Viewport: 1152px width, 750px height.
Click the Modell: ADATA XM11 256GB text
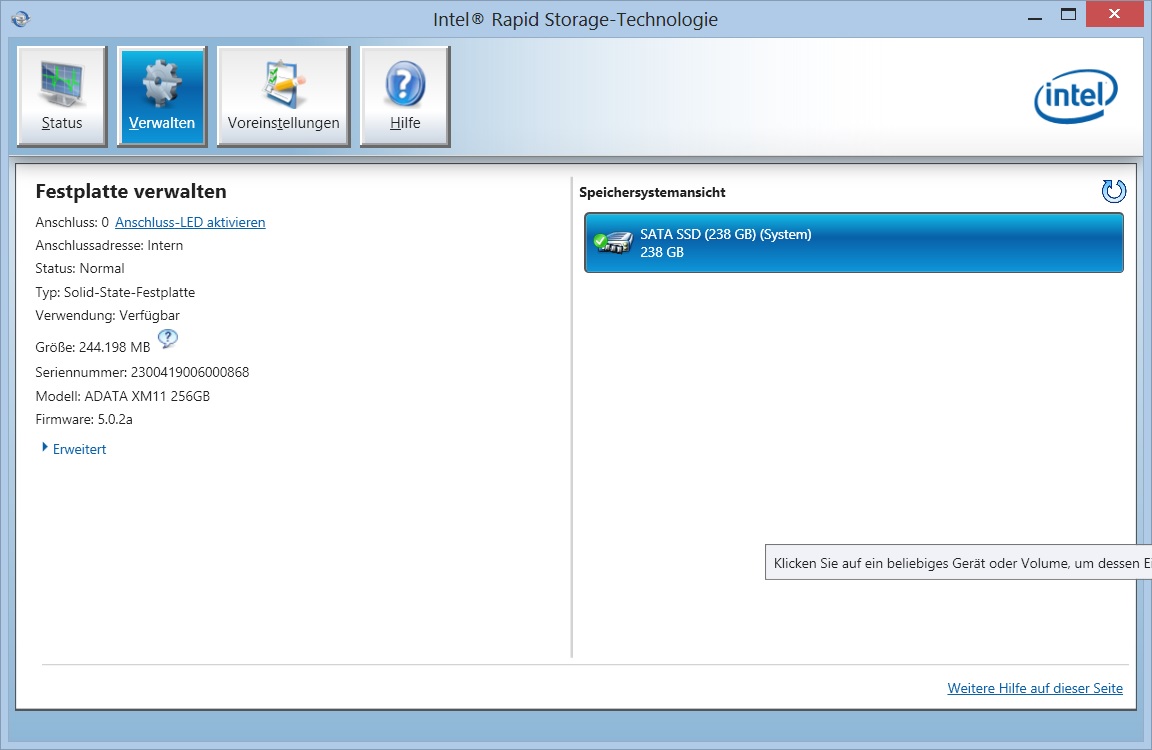coord(123,396)
